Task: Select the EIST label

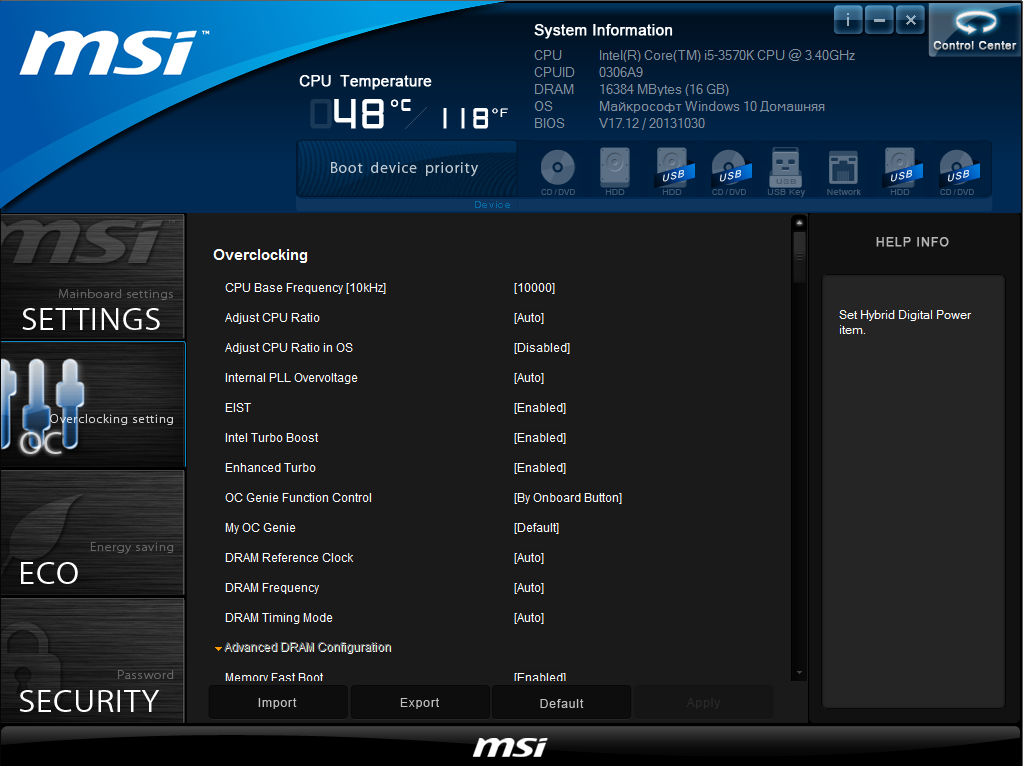Action: tap(238, 408)
